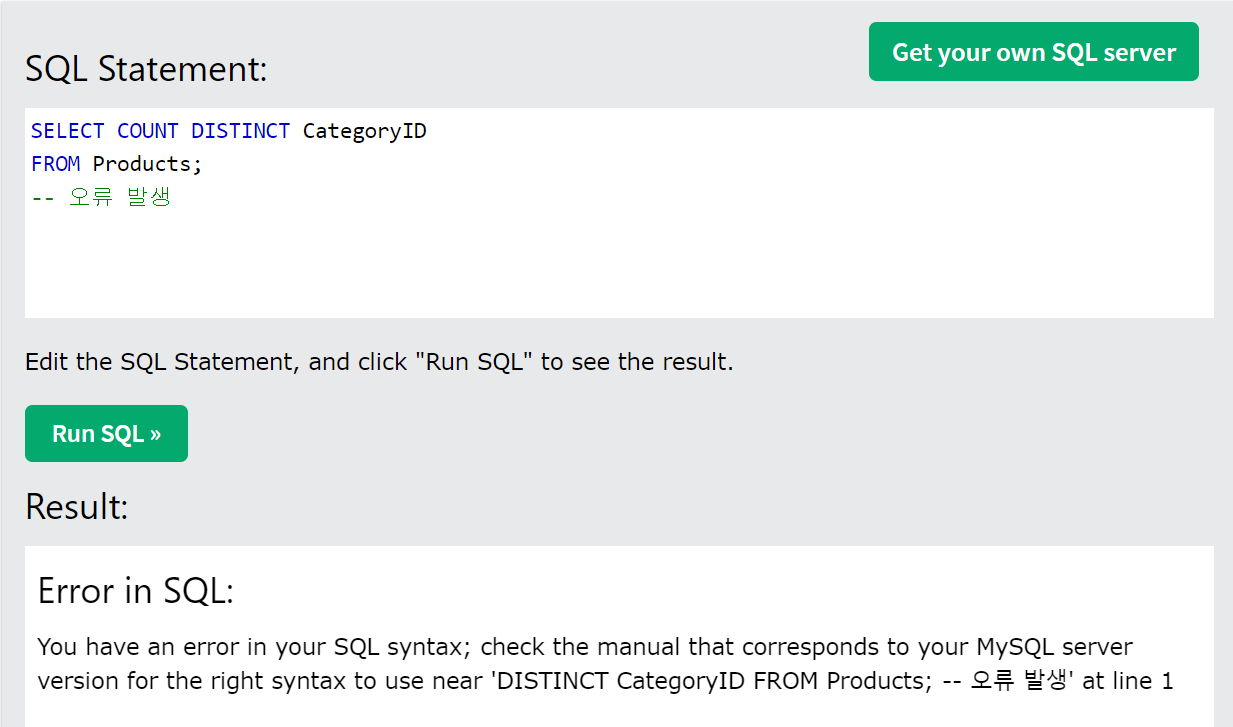Click the Run SQL button
This screenshot has width=1233, height=727.
click(106, 433)
